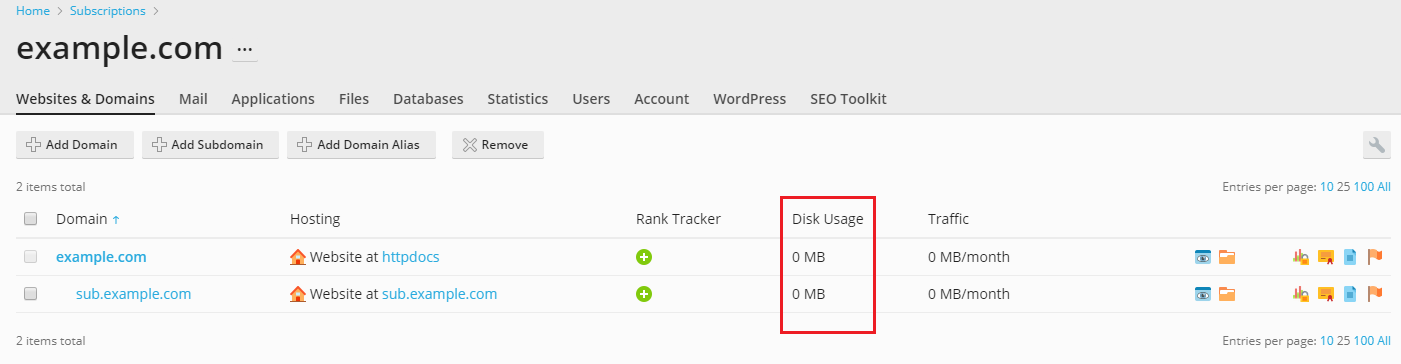Open the Mail tab
Screen dimensions: 1401x364
click(x=193, y=99)
